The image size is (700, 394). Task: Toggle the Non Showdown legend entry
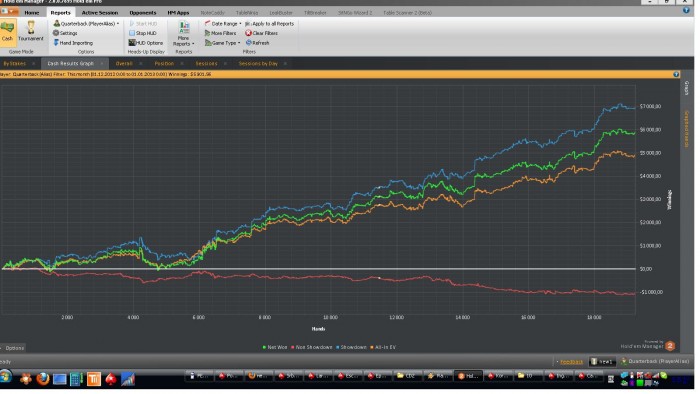[312, 347]
